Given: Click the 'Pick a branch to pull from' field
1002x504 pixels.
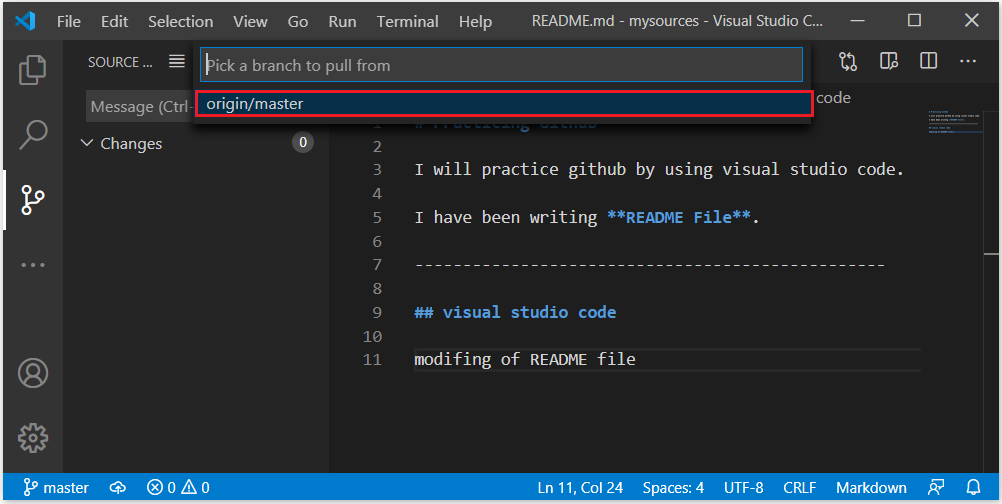Looking at the screenshot, I should pyautogui.click(x=502, y=65).
